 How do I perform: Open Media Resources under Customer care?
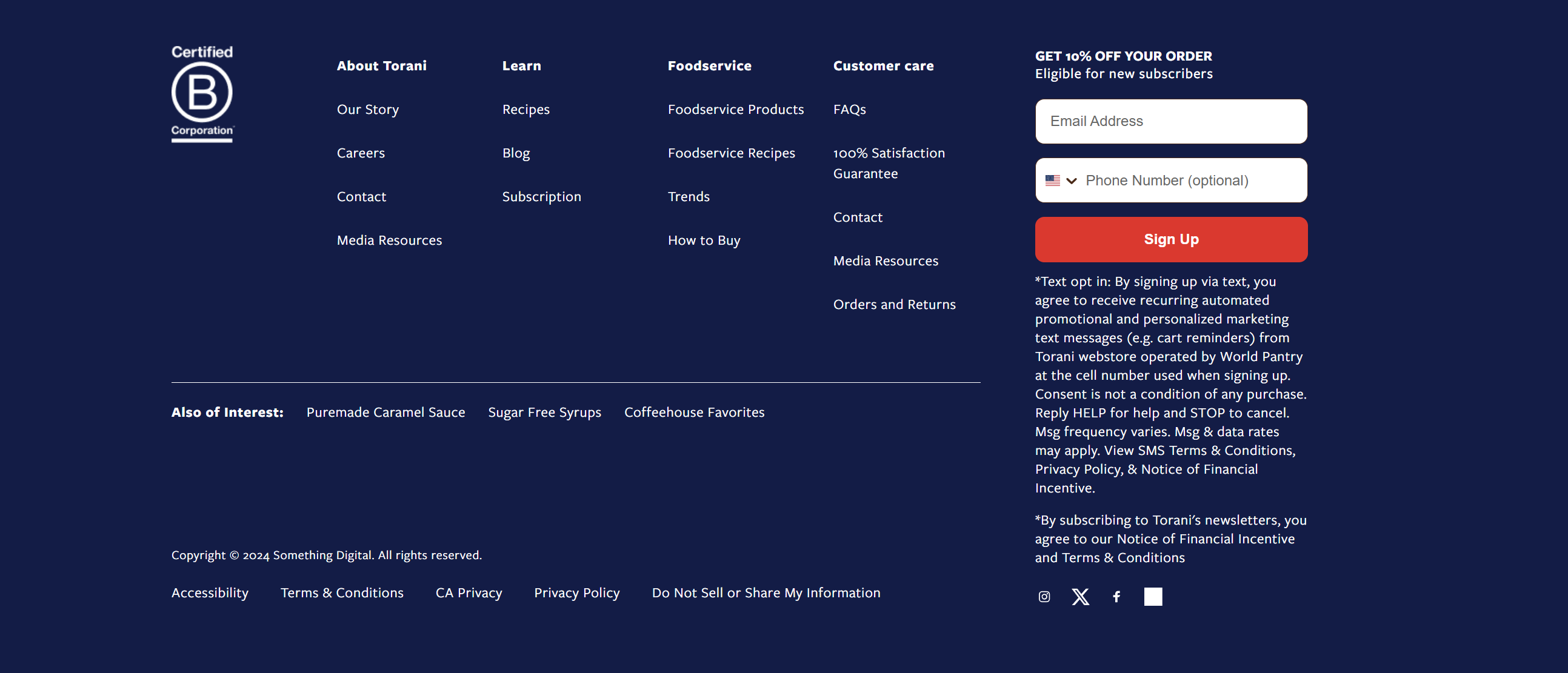pyautogui.click(x=885, y=261)
